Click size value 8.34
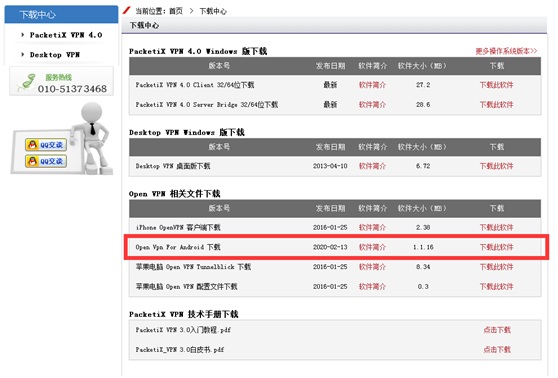This screenshot has width=558, height=378. pos(423,267)
